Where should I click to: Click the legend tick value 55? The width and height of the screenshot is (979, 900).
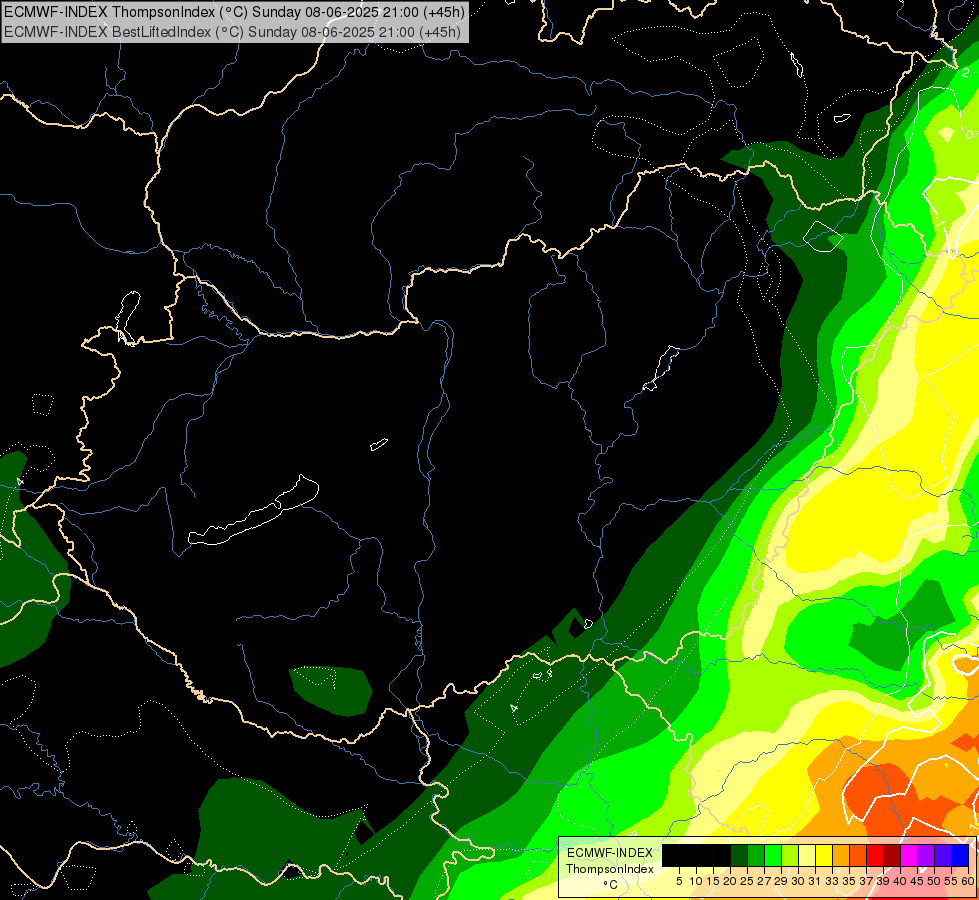(x=951, y=881)
